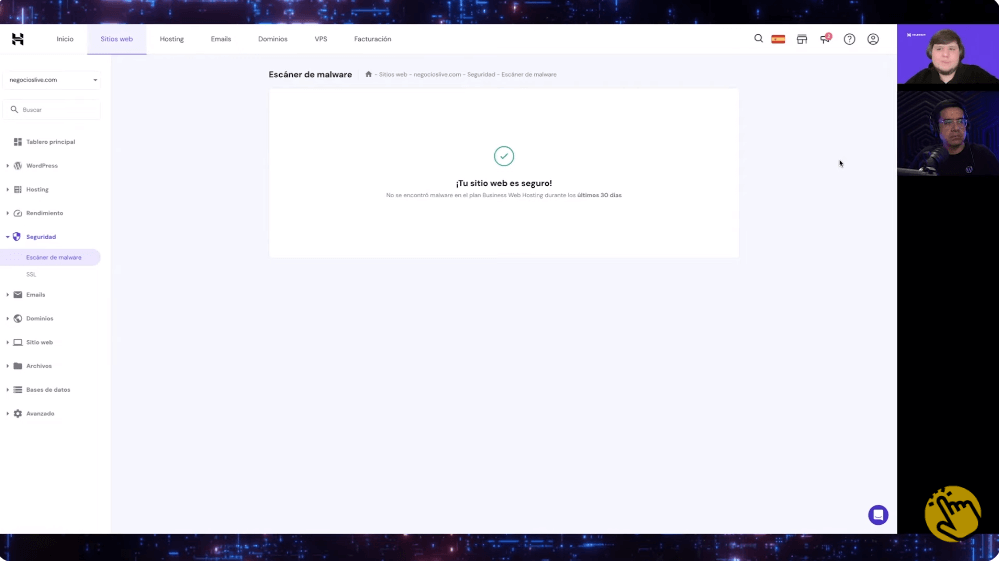Image resolution: width=999 pixels, height=561 pixels.
Task: Collapse the Seguridad section arrow
Action: point(8,237)
